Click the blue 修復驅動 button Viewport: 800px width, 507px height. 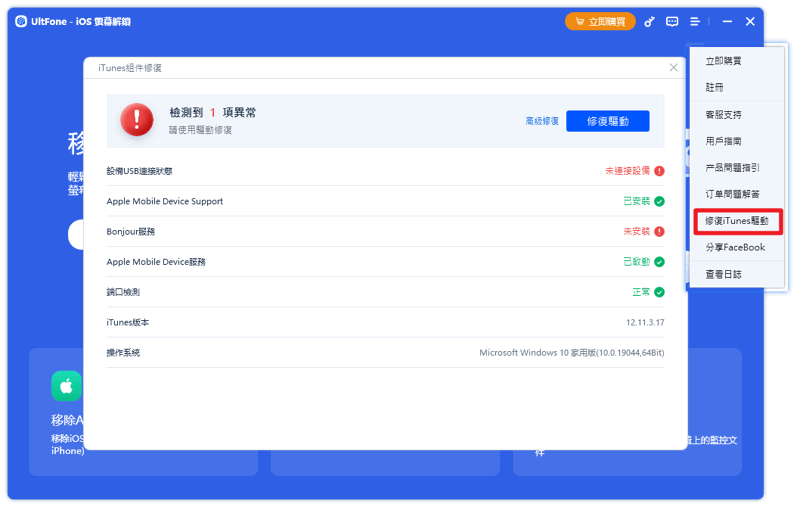pos(608,121)
